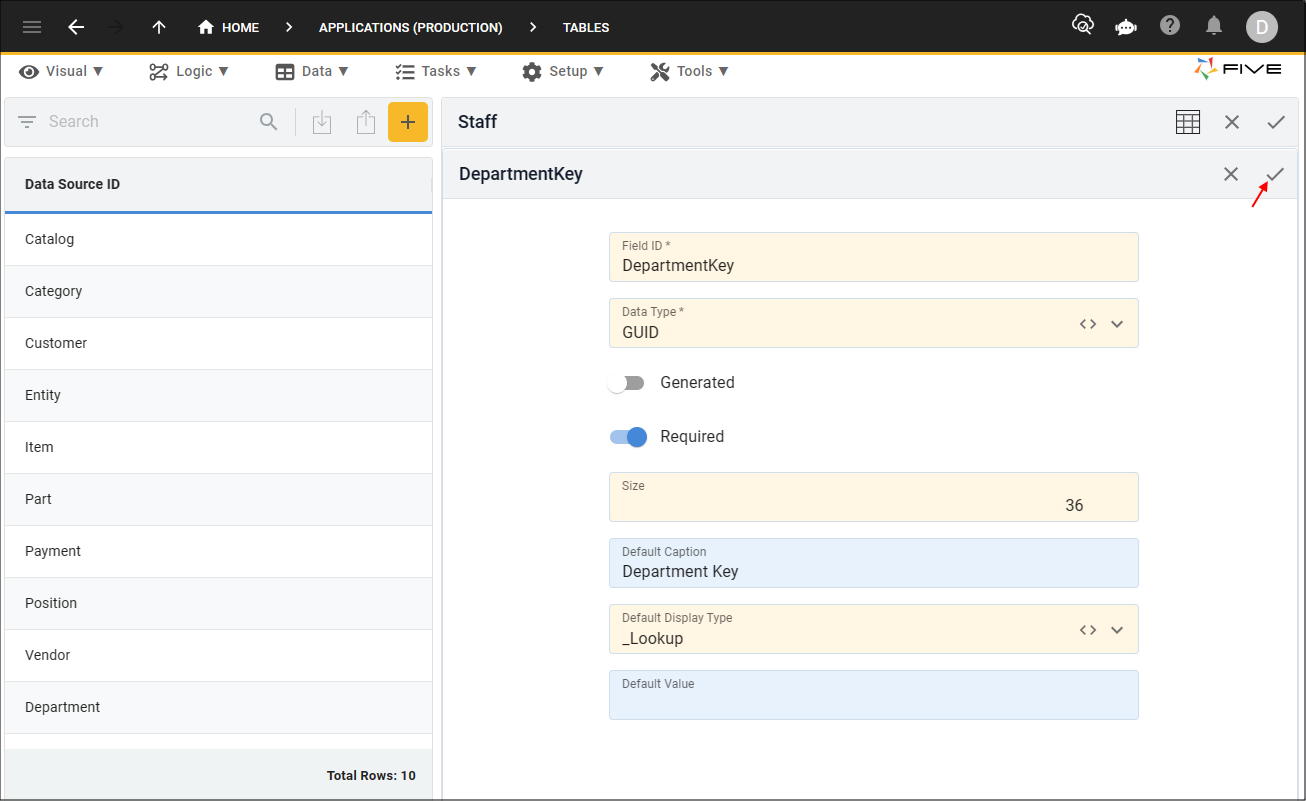Viewport: 1306px width, 801px height.
Task: Click the FIVE logo
Action: [x=1238, y=69]
